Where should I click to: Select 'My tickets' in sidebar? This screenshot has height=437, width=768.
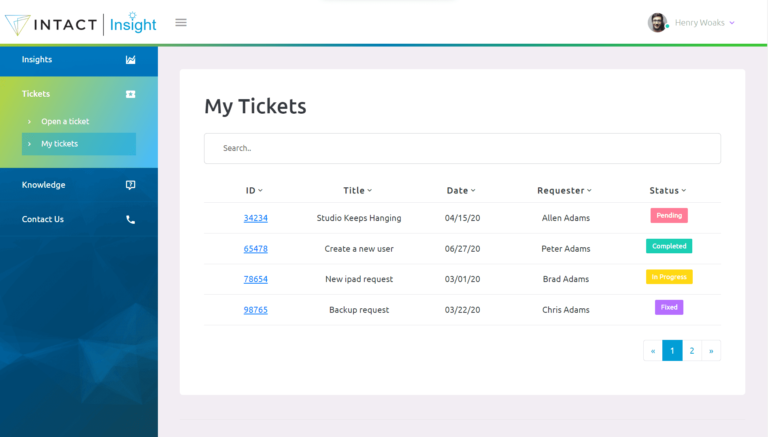click(60, 144)
